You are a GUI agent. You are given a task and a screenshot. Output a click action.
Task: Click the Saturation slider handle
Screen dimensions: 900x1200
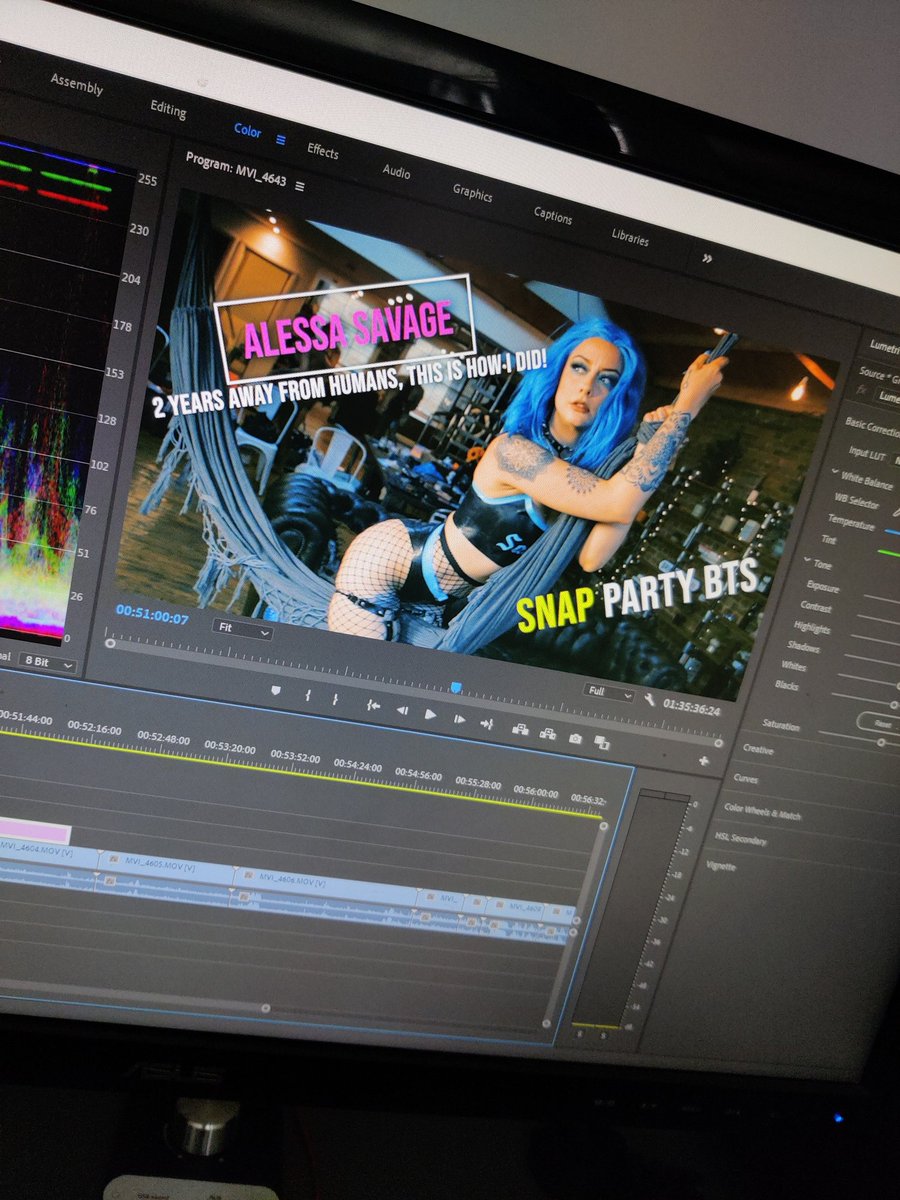(x=881, y=743)
